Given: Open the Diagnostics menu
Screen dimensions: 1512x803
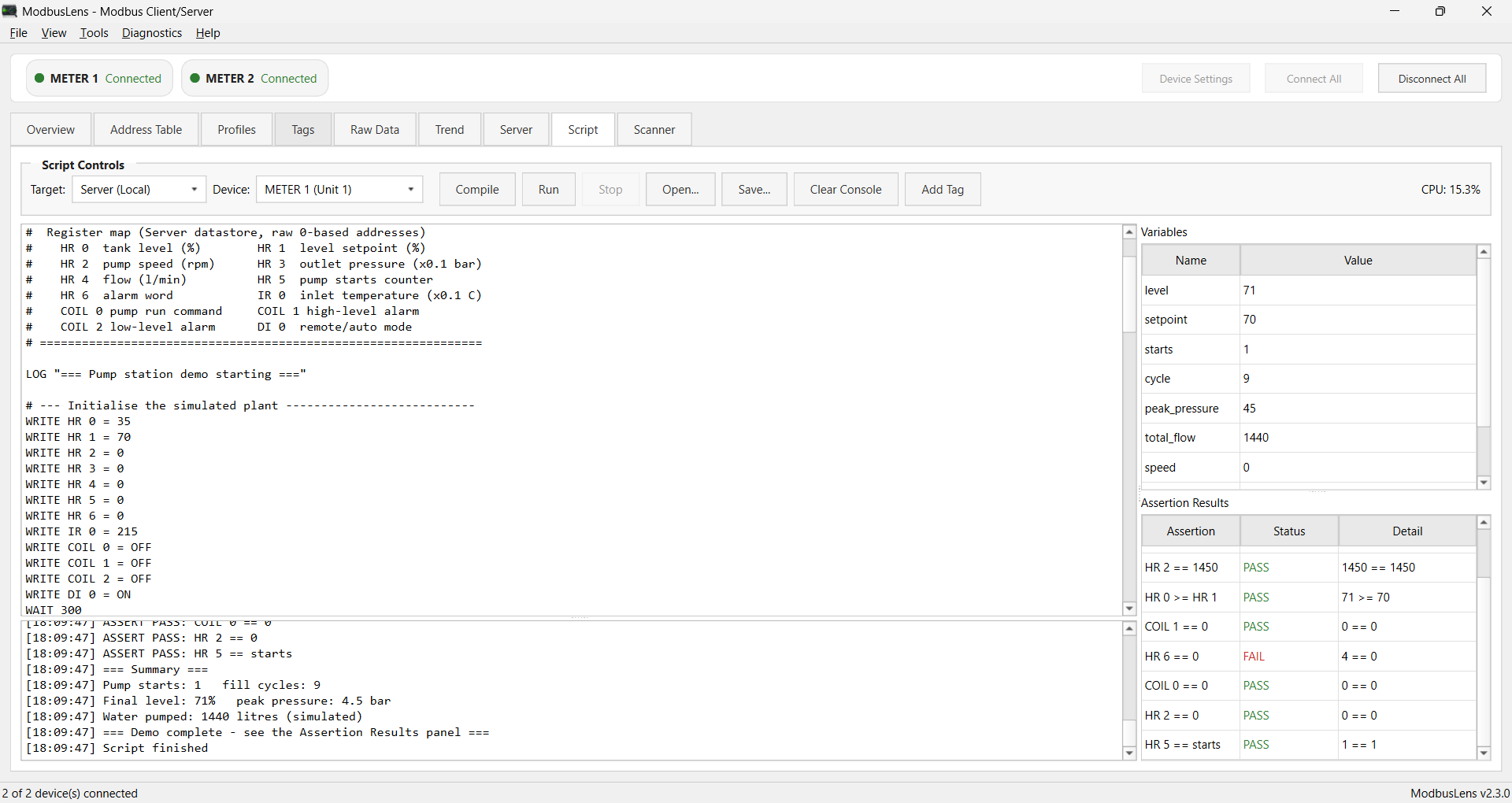Looking at the screenshot, I should [152, 33].
